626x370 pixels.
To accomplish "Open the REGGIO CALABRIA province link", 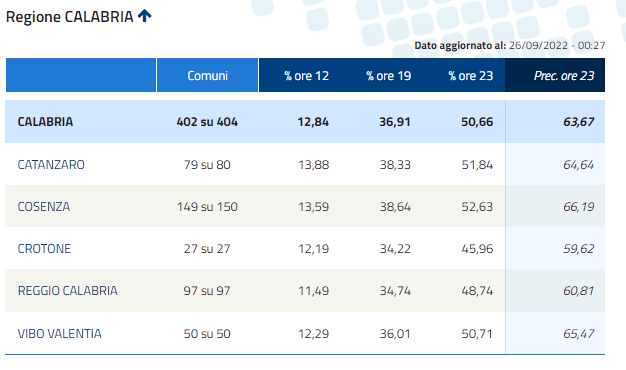I will point(67,291).
